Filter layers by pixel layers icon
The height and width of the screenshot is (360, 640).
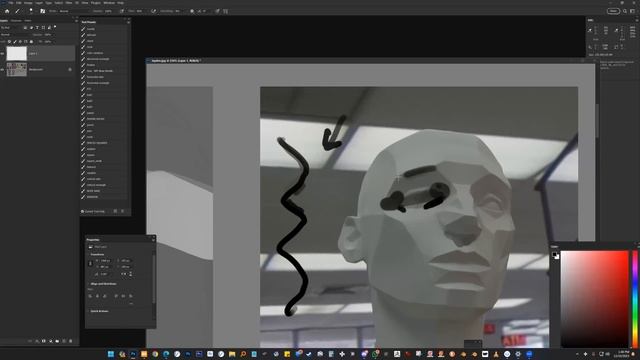pyautogui.click(x=25, y=27)
